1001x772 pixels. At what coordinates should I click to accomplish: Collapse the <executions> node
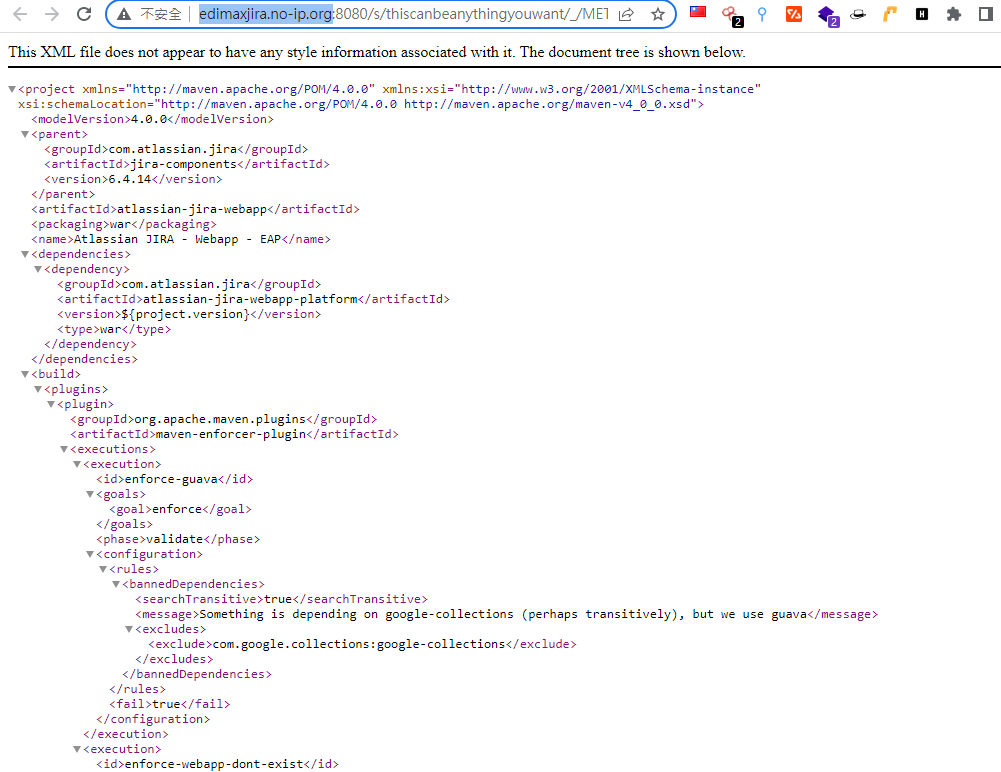[x=64, y=450]
